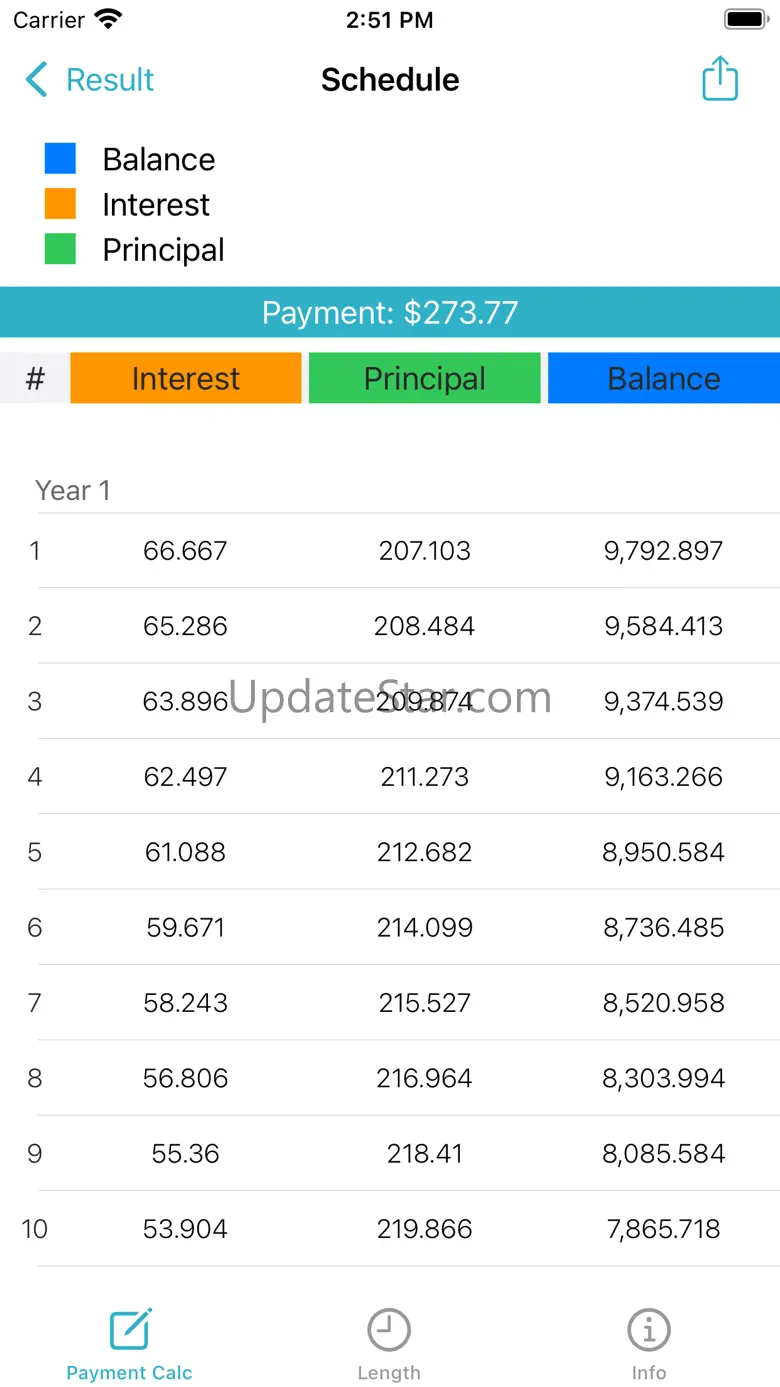Tap the orange Interest column header

pos(186,378)
